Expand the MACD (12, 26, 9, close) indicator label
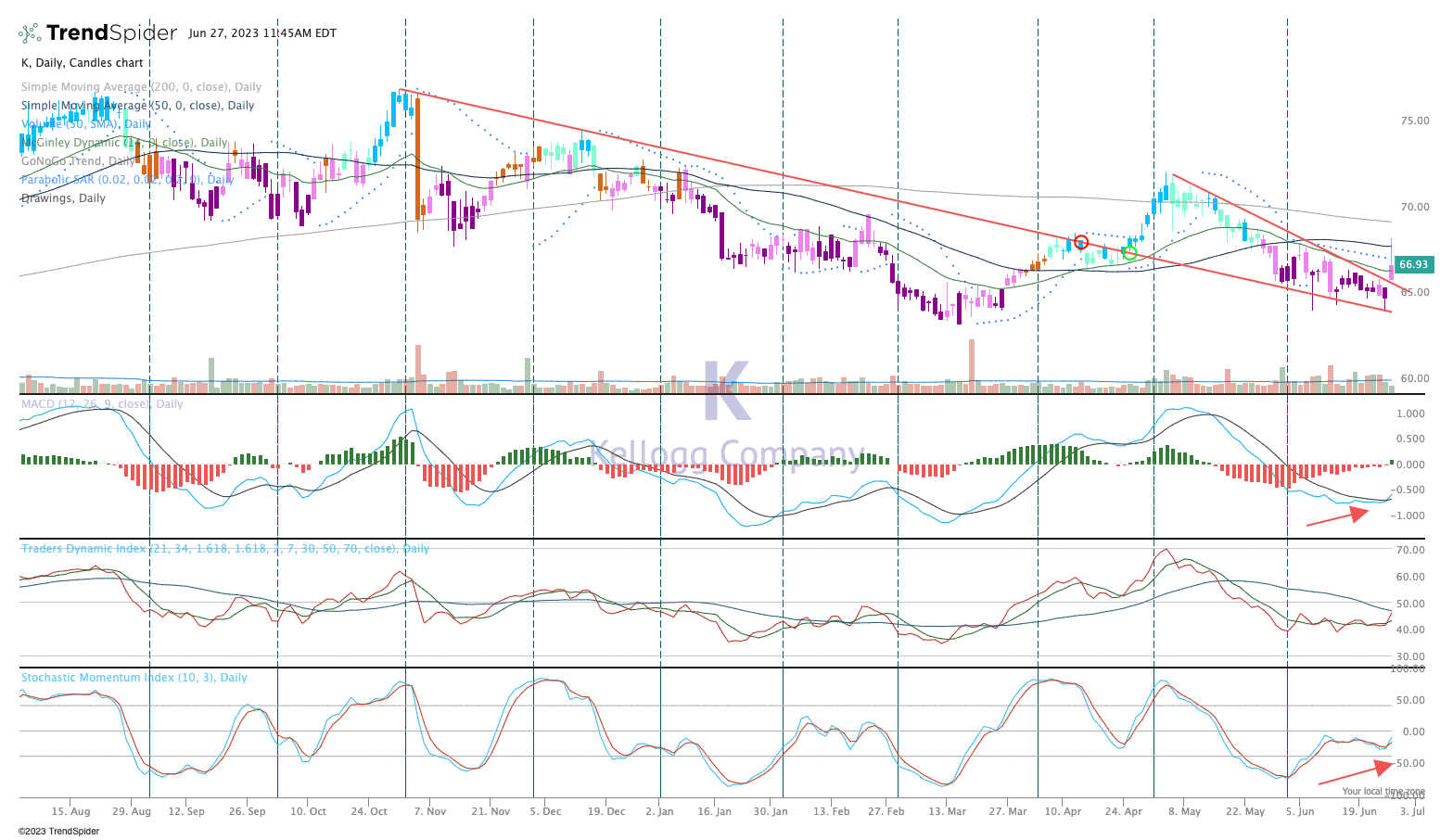 click(102, 404)
